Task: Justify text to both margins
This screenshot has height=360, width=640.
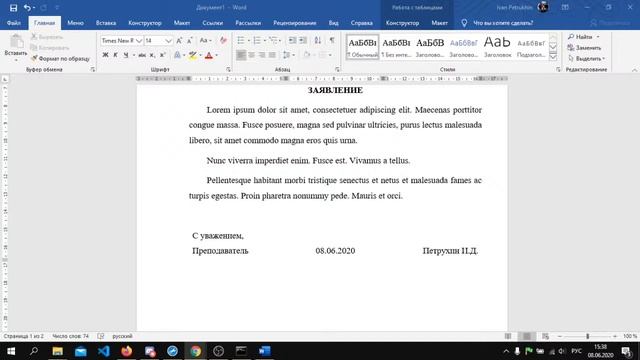Action: [272, 55]
